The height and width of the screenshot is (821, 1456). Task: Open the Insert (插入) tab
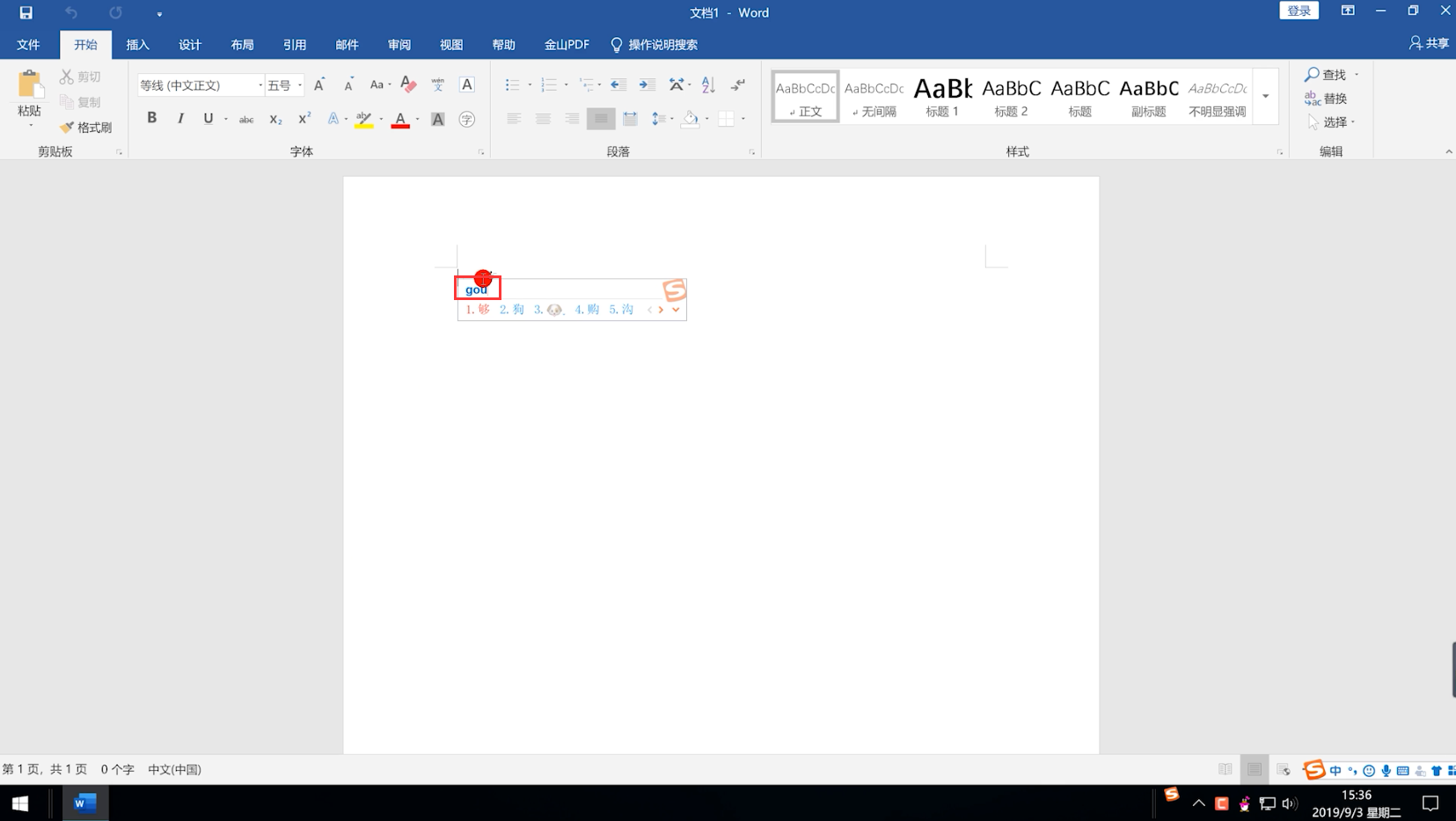[x=138, y=45]
